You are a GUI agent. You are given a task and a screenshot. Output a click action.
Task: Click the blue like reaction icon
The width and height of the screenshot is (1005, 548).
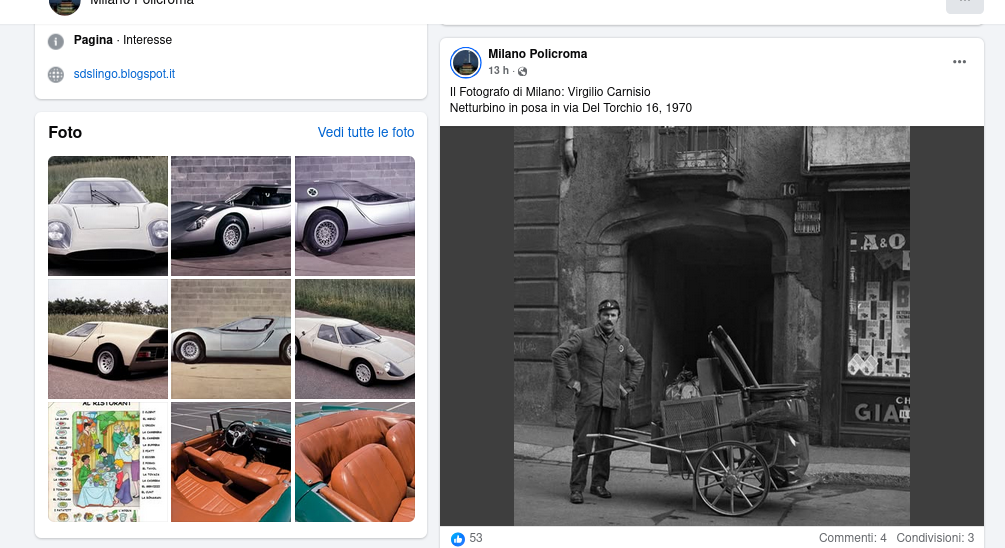point(458,539)
